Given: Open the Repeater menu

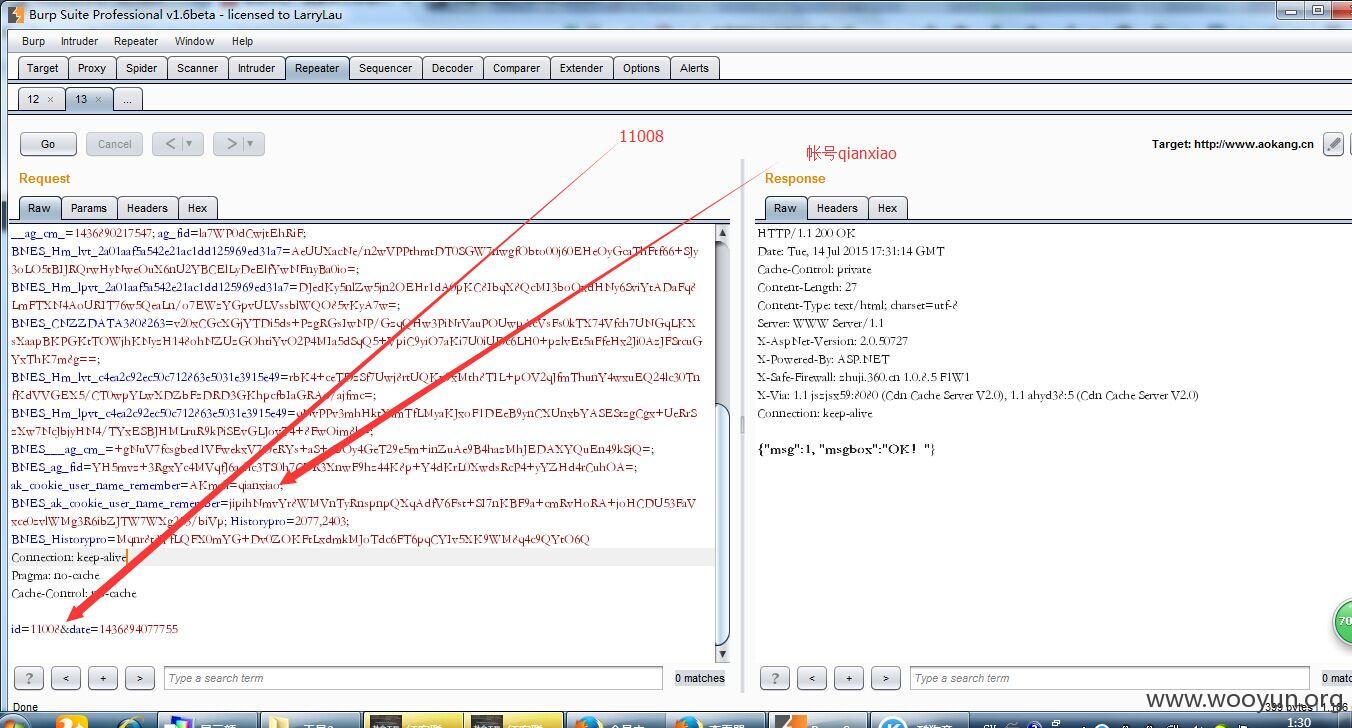Looking at the screenshot, I should click(136, 41).
